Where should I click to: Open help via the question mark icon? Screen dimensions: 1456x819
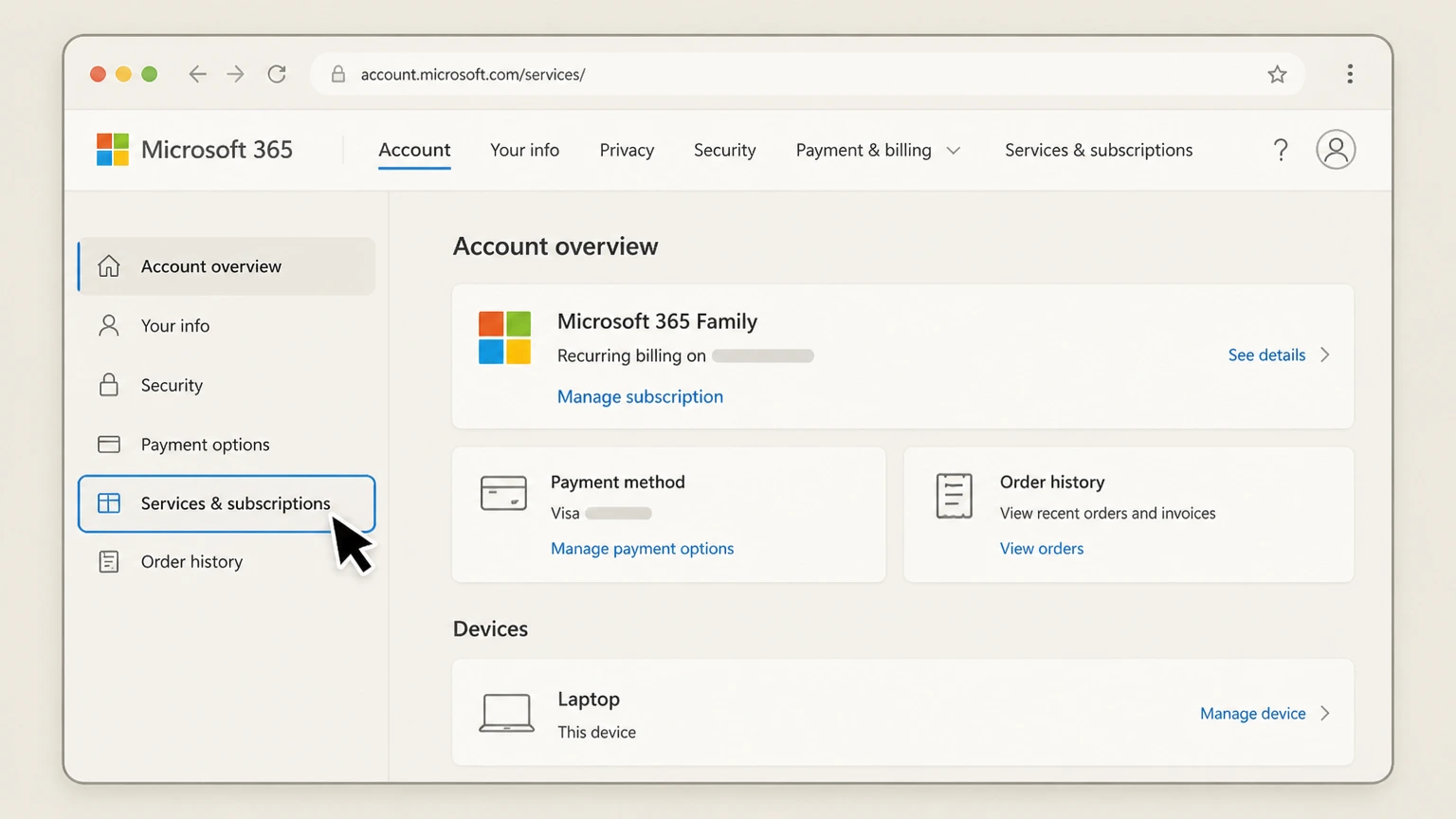pyautogui.click(x=1281, y=150)
